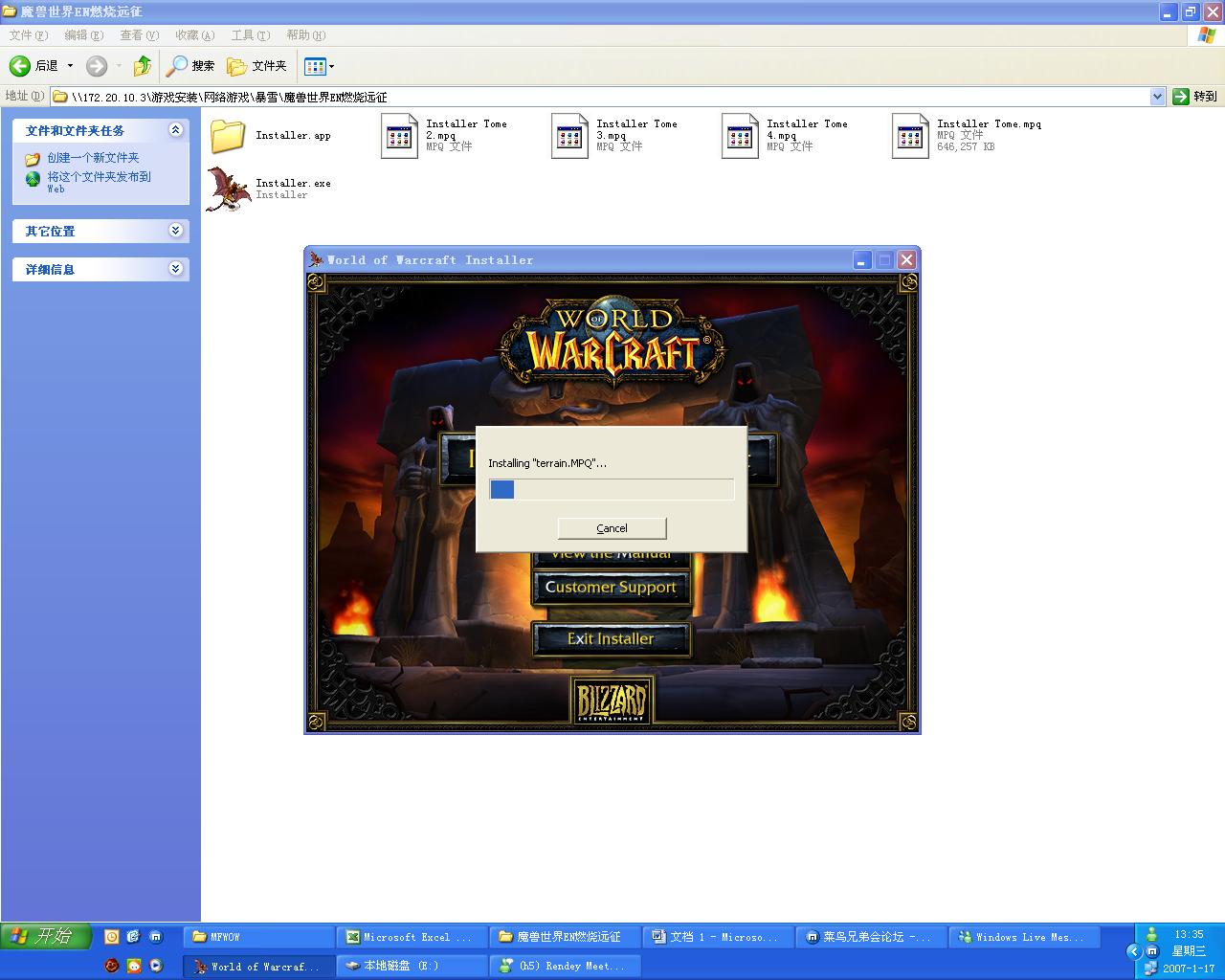This screenshot has width=1225, height=980.
Task: Click the installer title bar dragon icon
Action: click(x=316, y=259)
